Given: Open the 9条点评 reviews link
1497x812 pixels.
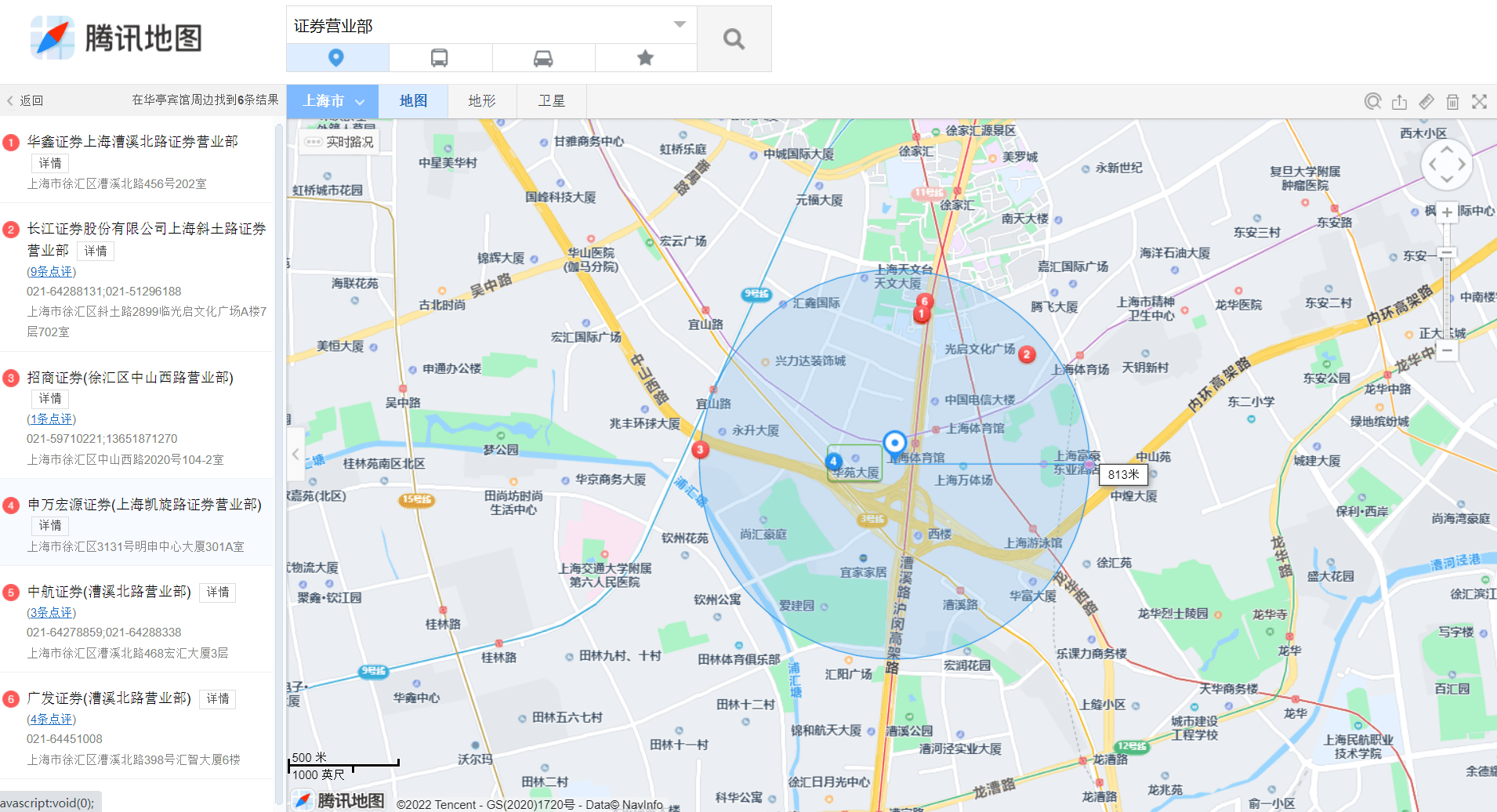Looking at the screenshot, I should (51, 272).
